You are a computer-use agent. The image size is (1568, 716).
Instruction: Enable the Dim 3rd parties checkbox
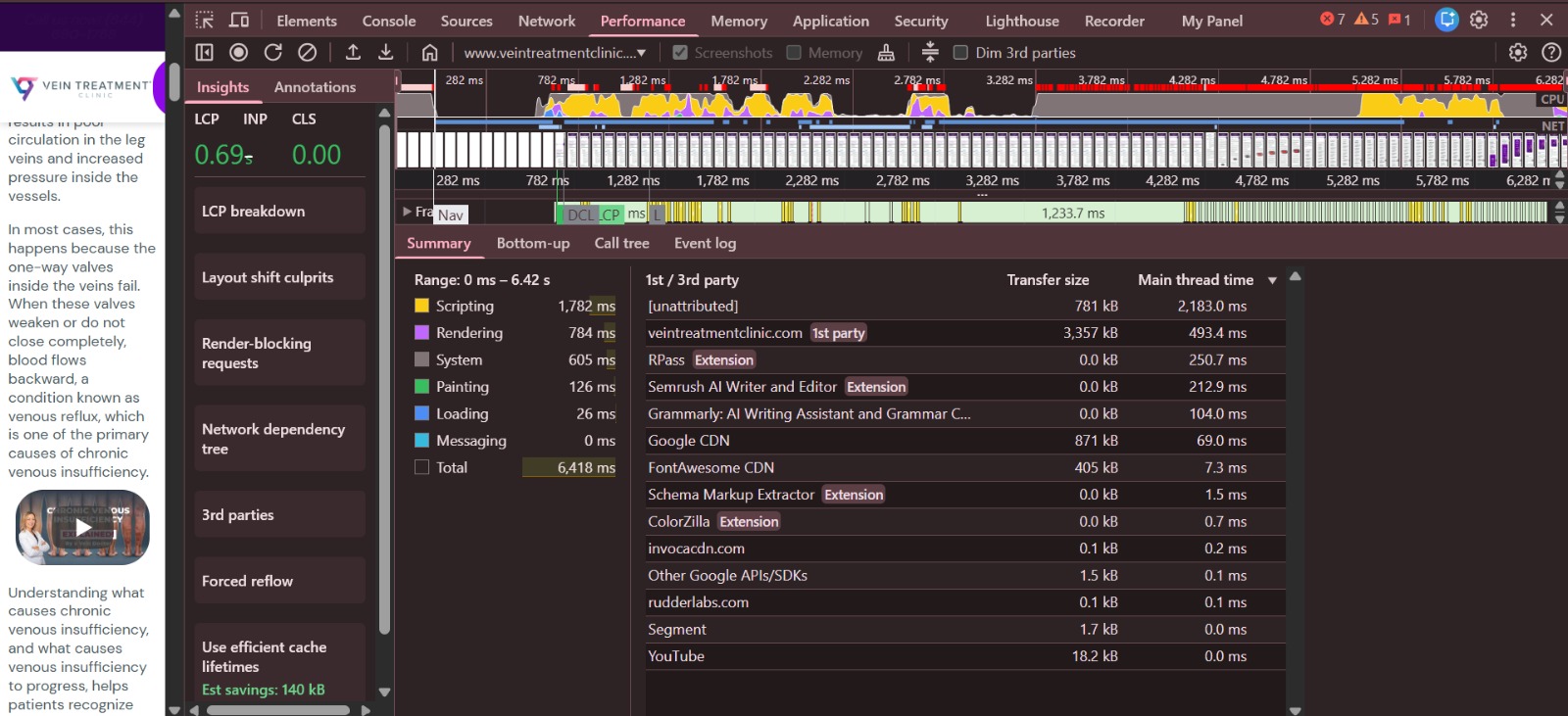(960, 53)
